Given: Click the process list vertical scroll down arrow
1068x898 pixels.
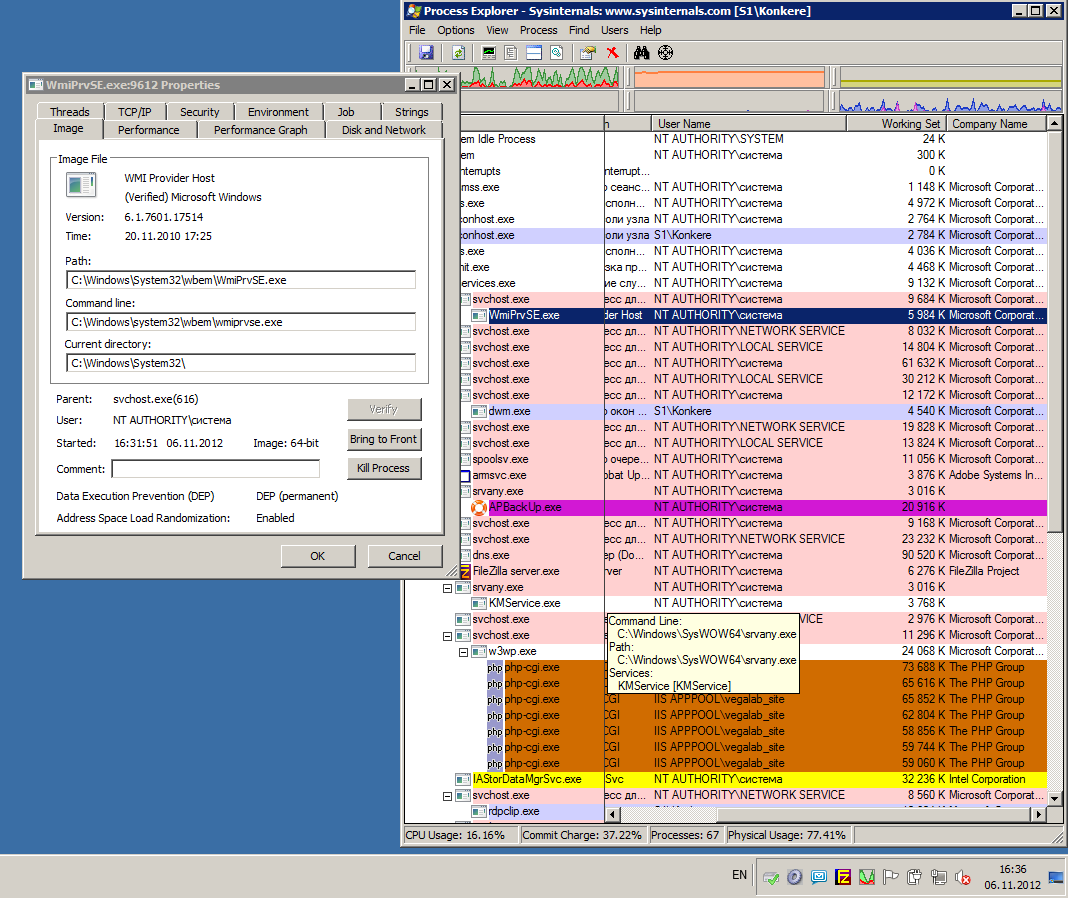Looking at the screenshot, I should click(x=1054, y=798).
